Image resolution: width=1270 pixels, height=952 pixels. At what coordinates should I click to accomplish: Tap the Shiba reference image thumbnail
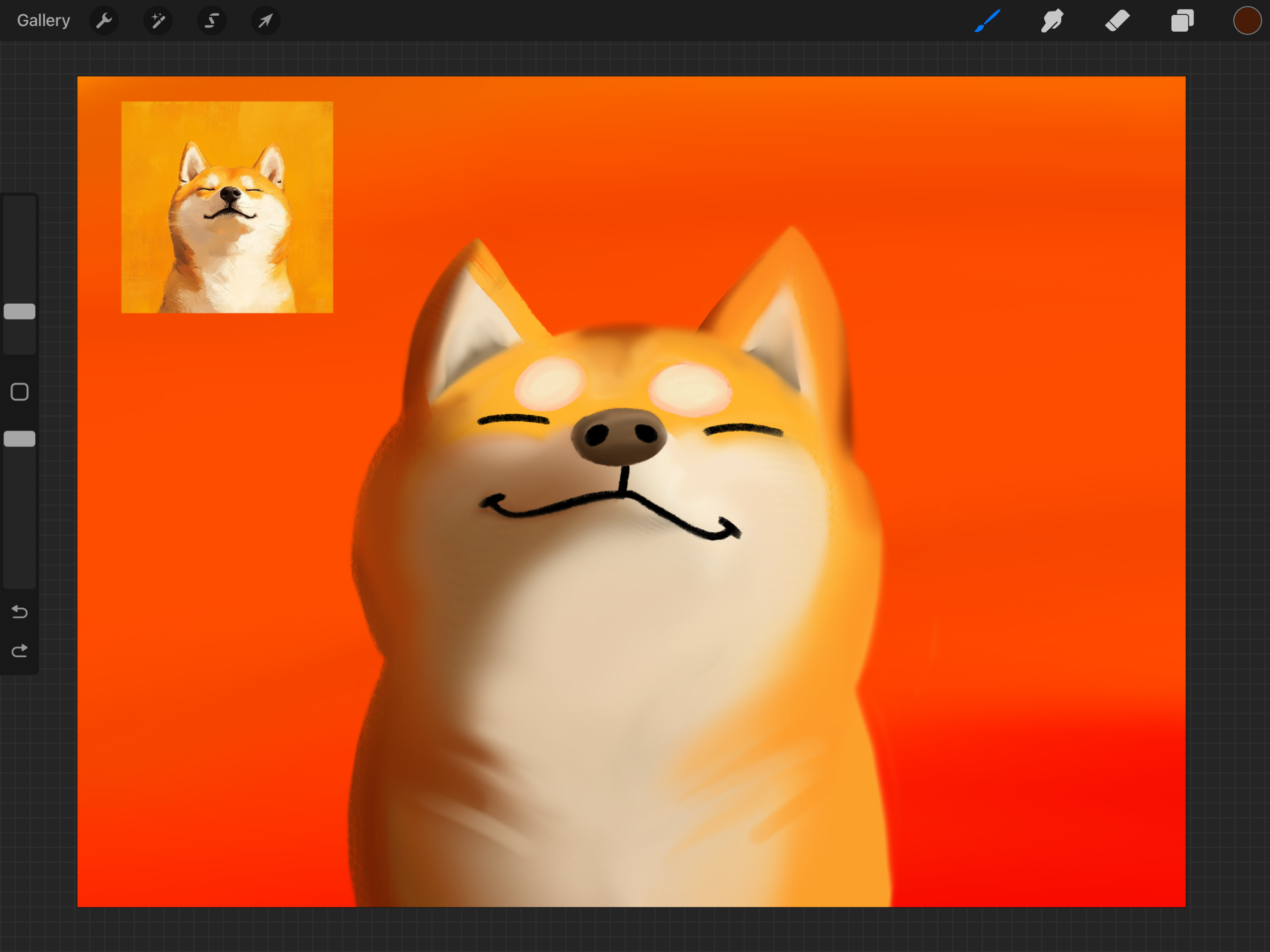[x=227, y=207]
